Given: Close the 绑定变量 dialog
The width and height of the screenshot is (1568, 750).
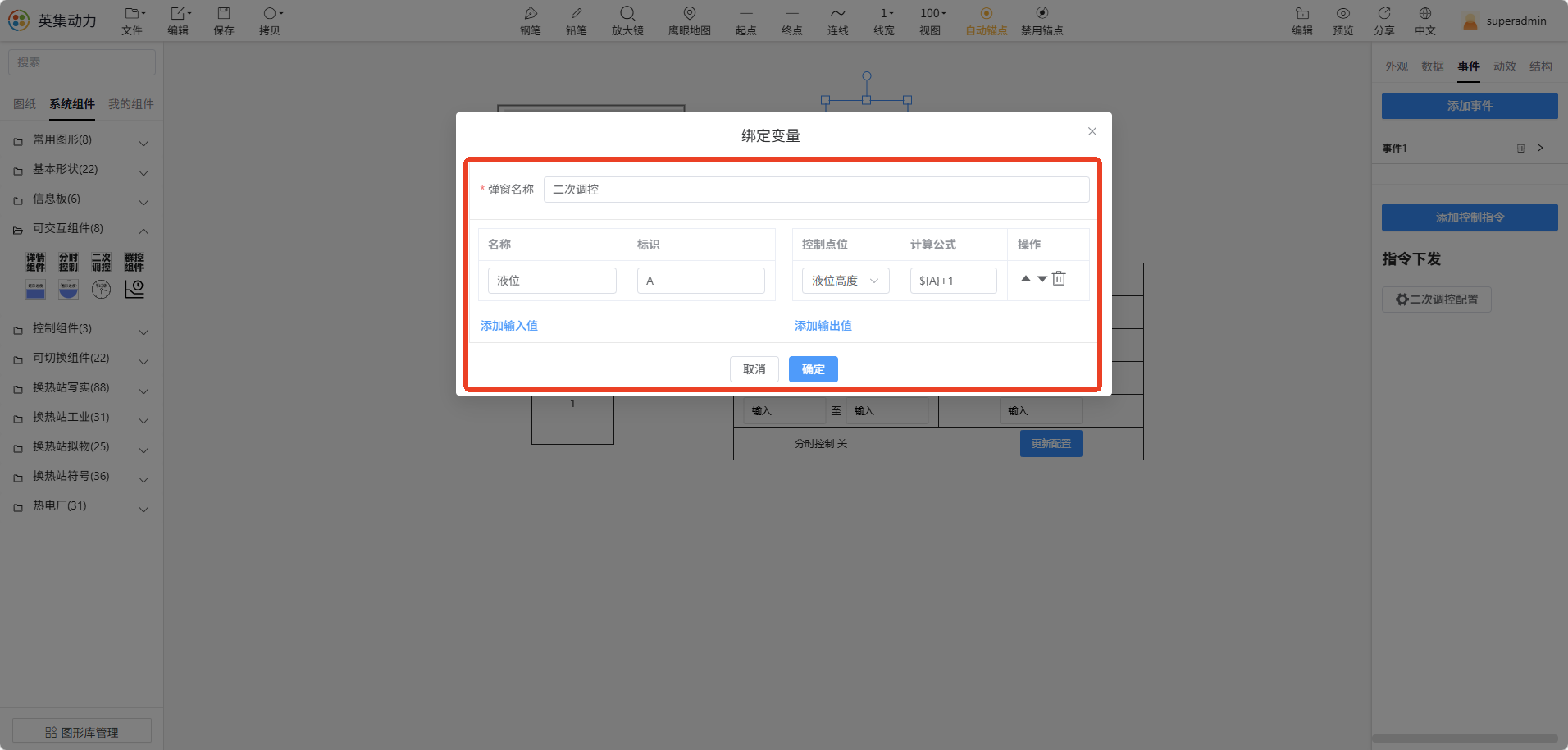Looking at the screenshot, I should [x=1092, y=131].
